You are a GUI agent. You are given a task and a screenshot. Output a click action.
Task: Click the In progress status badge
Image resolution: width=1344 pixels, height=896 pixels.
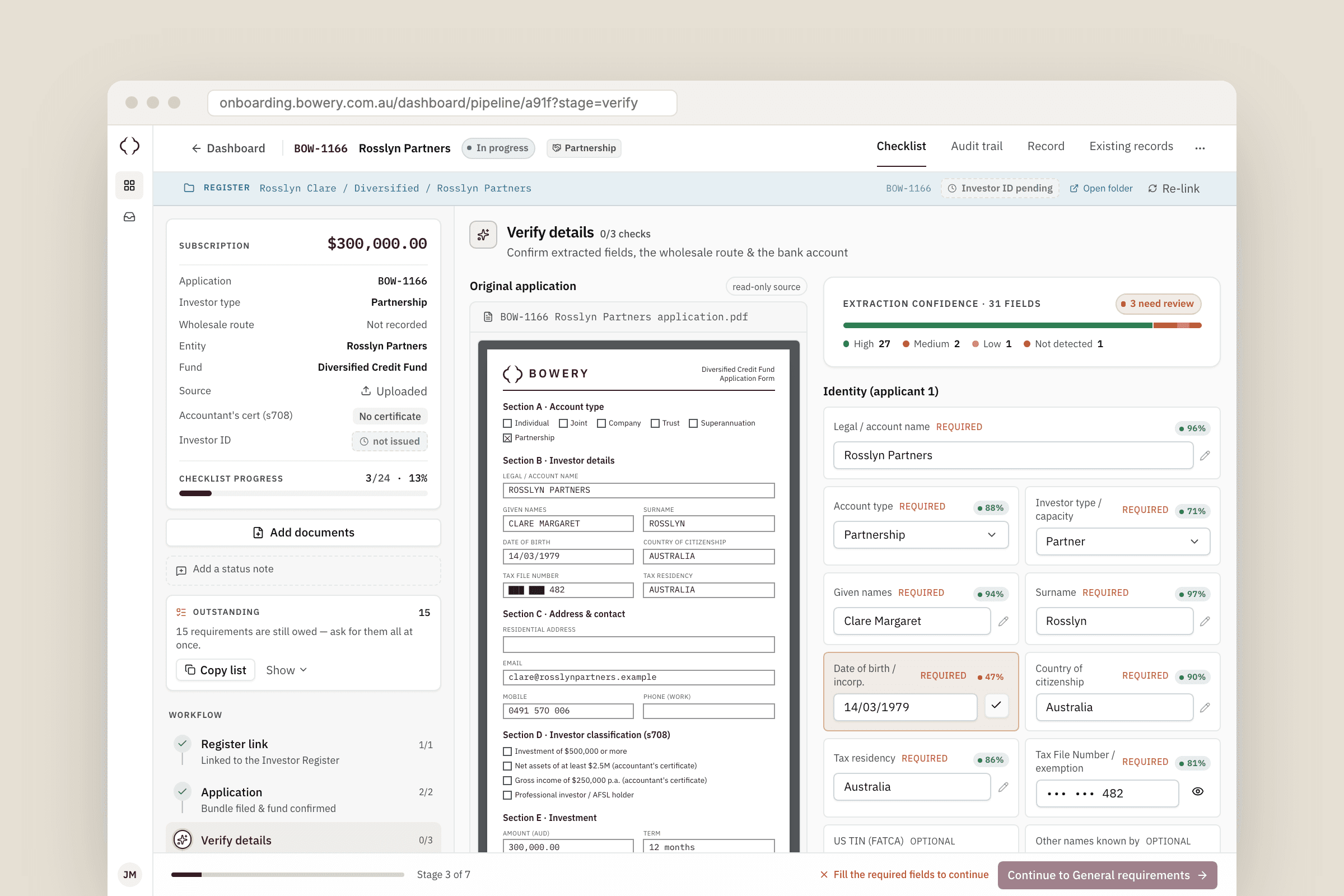[x=498, y=148]
